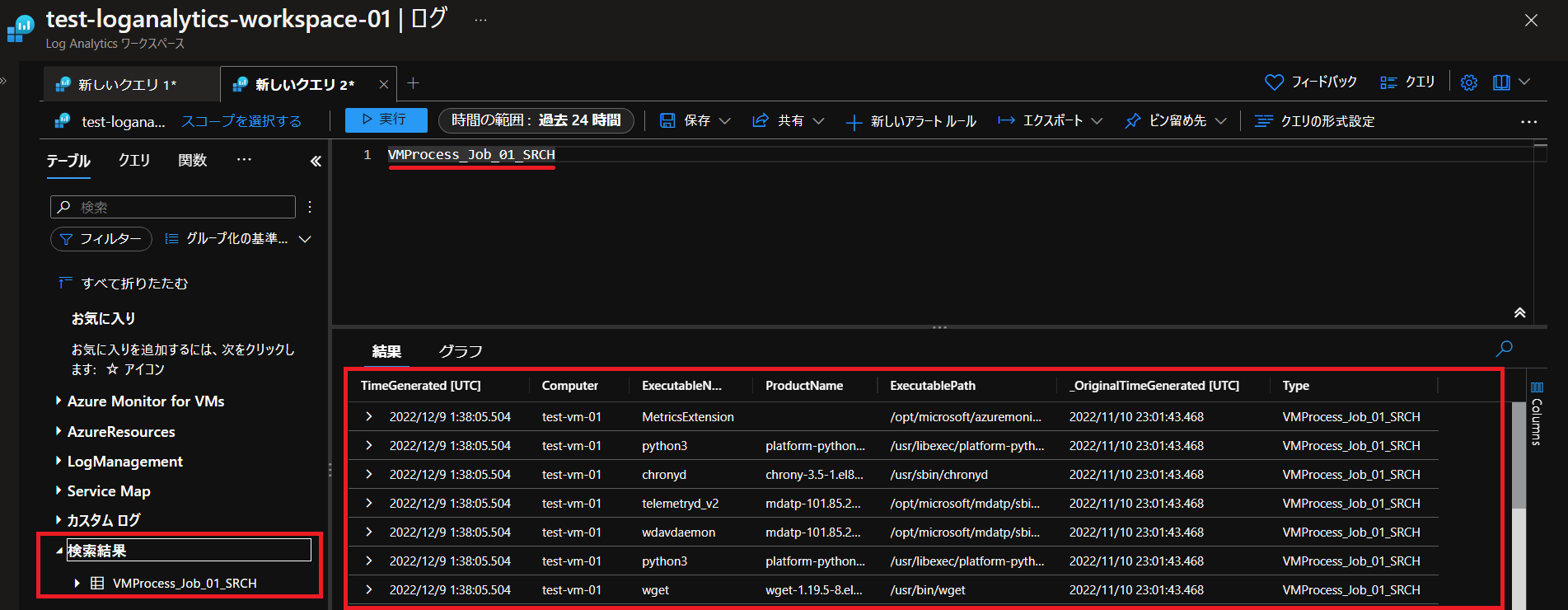
Task: Expand the portal left menu double-chevron
Action: coord(3,81)
